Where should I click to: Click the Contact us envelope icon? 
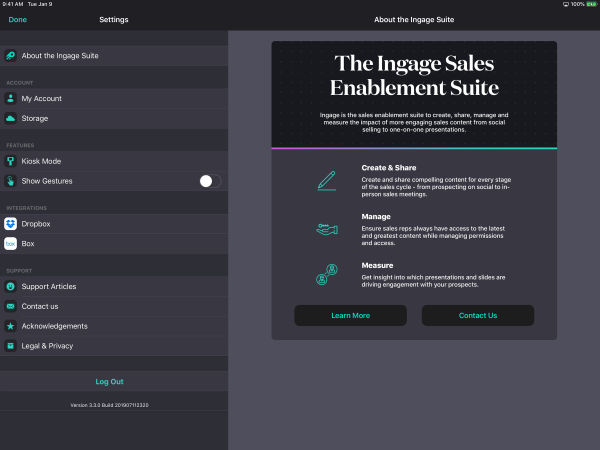pos(10,307)
